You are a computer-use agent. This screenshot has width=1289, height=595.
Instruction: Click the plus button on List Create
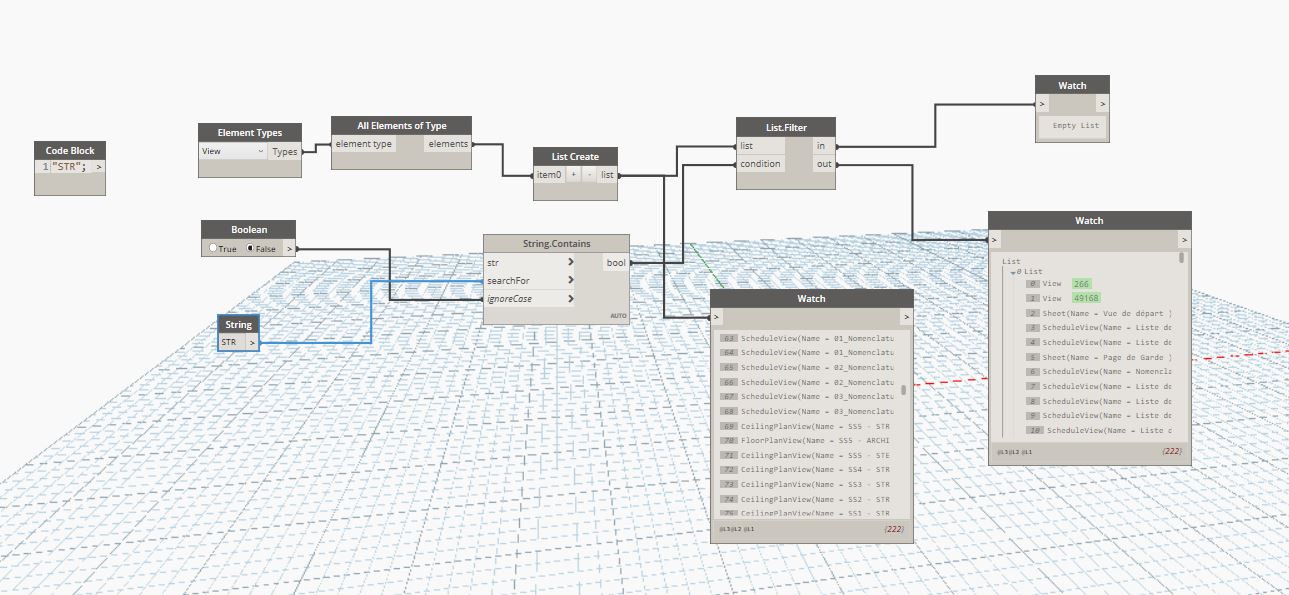[574, 175]
